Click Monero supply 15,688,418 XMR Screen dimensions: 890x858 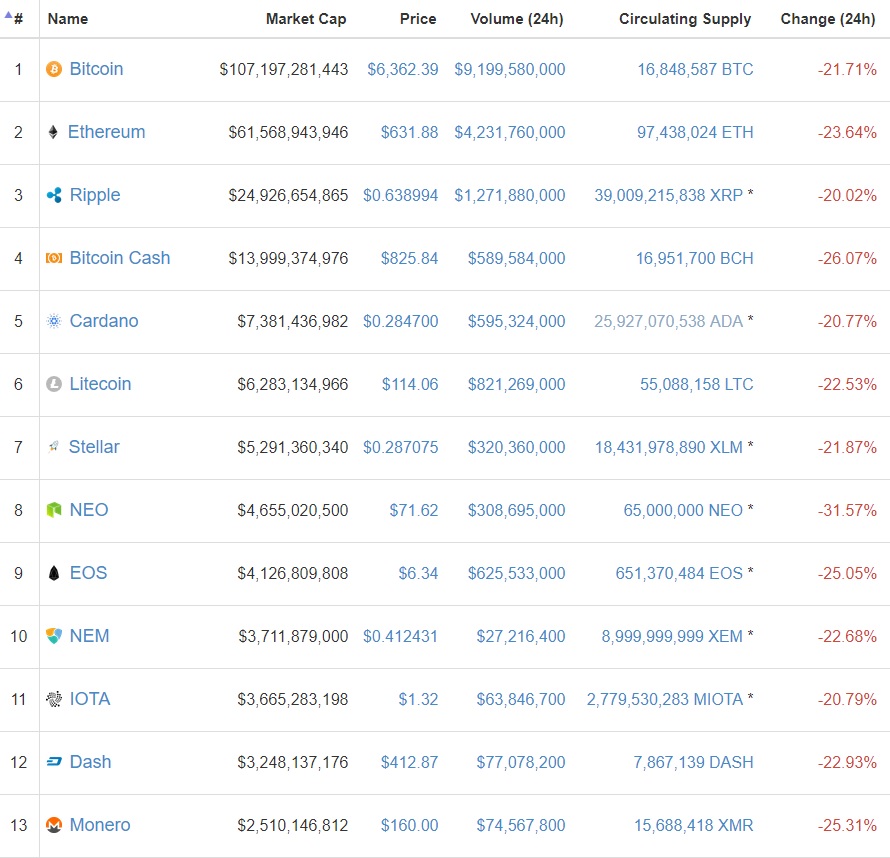tap(694, 826)
